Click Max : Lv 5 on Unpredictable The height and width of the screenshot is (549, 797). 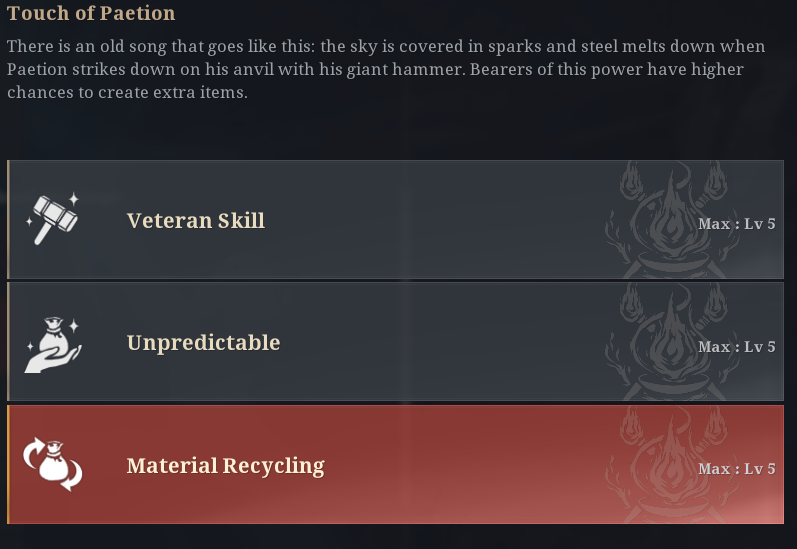736,347
